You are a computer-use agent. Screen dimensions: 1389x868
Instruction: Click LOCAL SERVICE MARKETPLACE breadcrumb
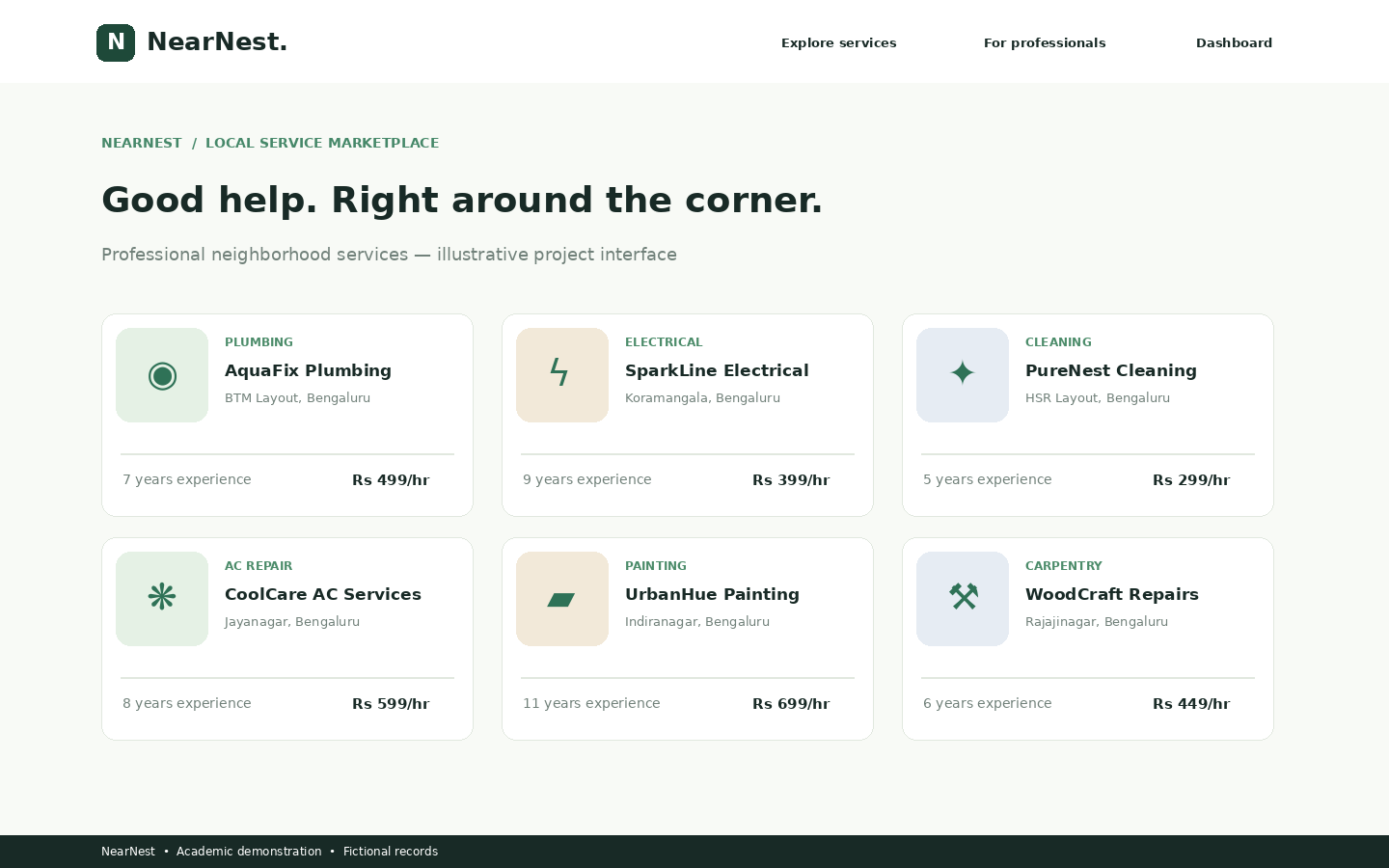coord(322,143)
